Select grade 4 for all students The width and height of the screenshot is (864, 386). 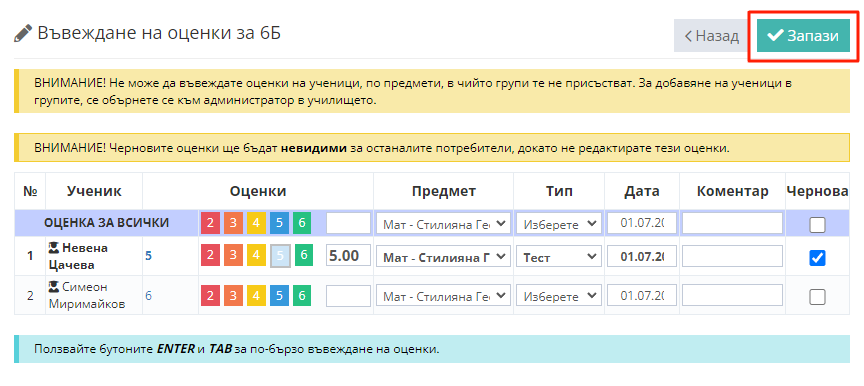click(256, 224)
